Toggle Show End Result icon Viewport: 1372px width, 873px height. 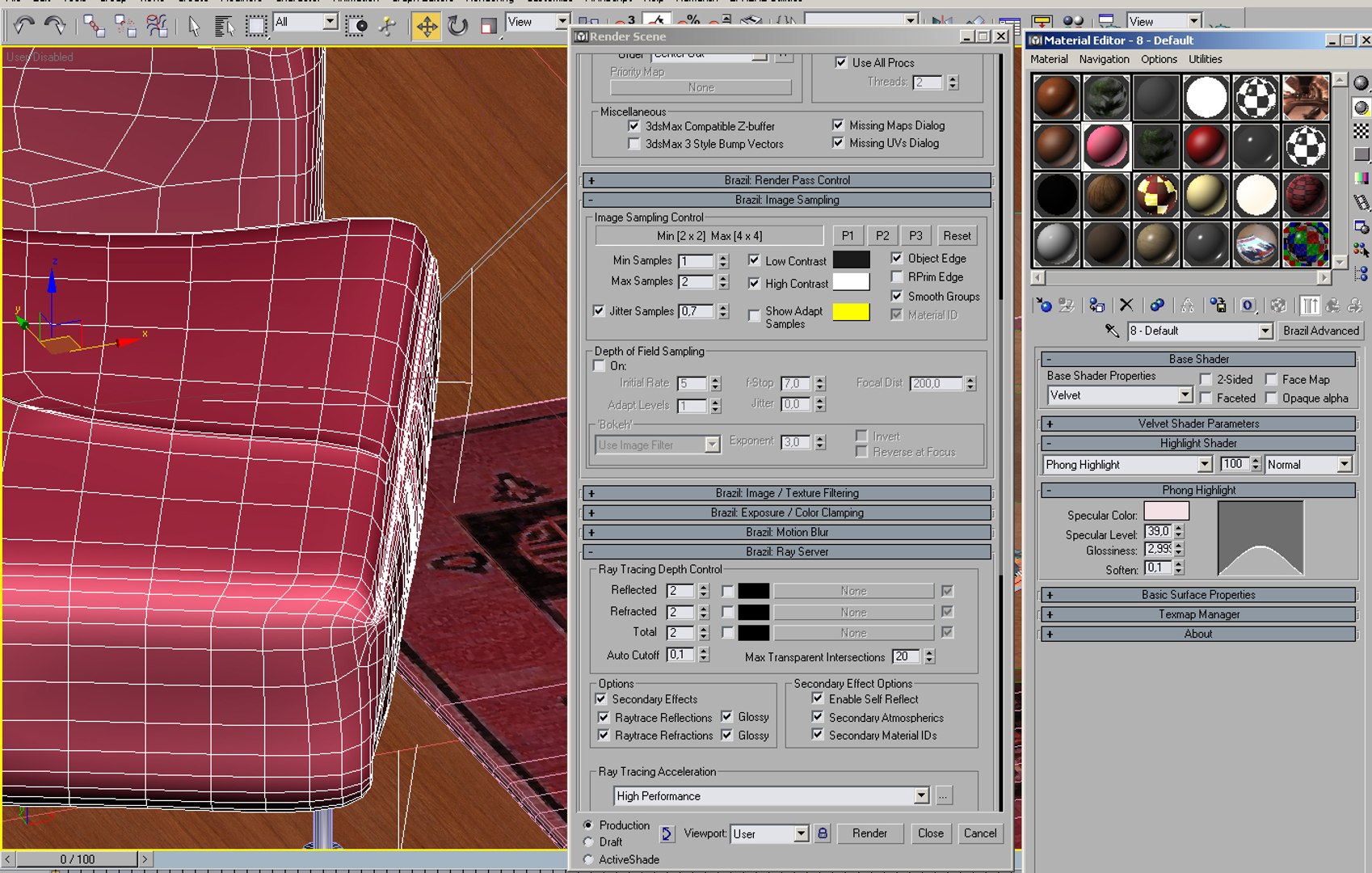(x=1310, y=305)
